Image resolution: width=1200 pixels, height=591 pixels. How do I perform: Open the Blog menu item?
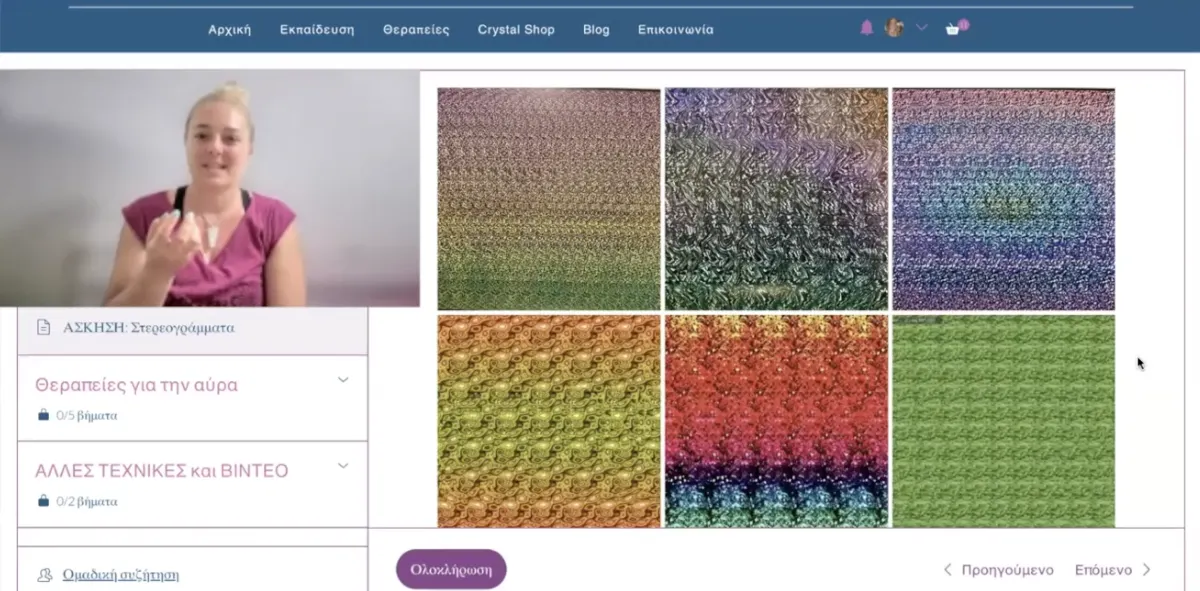[596, 29]
